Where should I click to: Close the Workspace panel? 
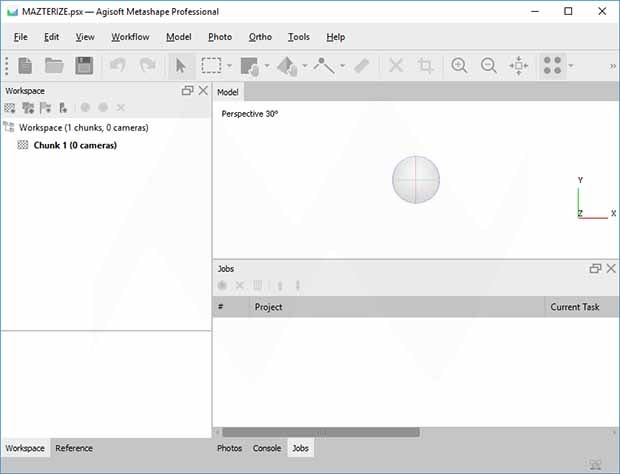(203, 91)
